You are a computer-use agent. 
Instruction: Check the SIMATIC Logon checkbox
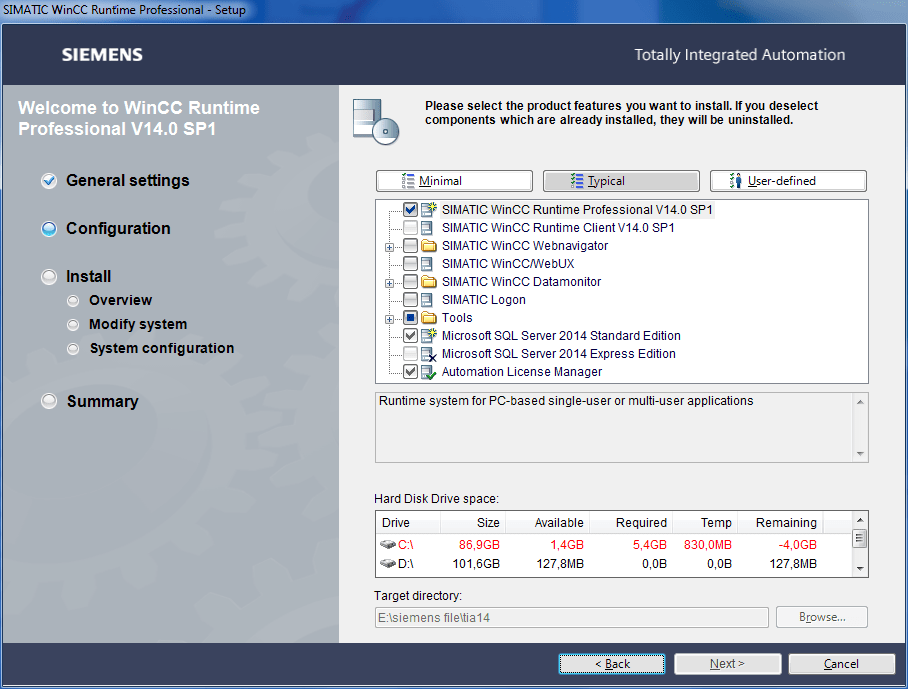[x=410, y=300]
